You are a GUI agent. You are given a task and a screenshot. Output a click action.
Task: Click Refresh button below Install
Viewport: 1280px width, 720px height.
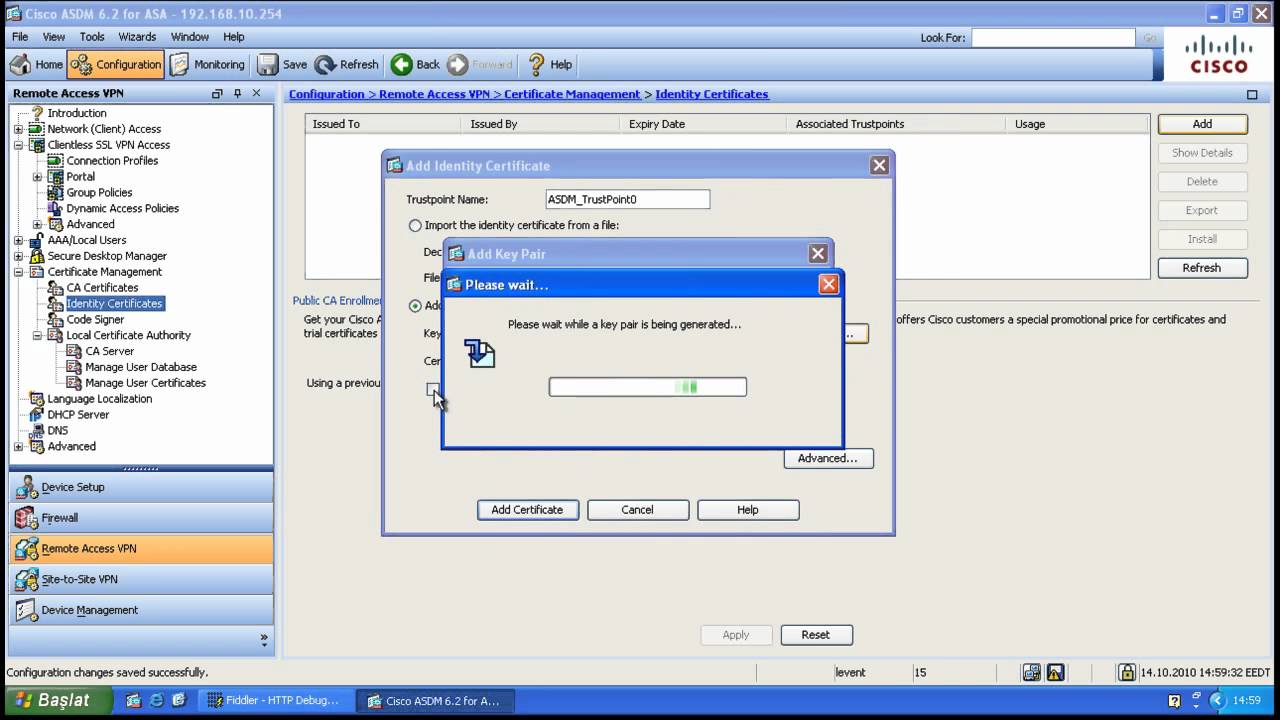click(x=1202, y=268)
